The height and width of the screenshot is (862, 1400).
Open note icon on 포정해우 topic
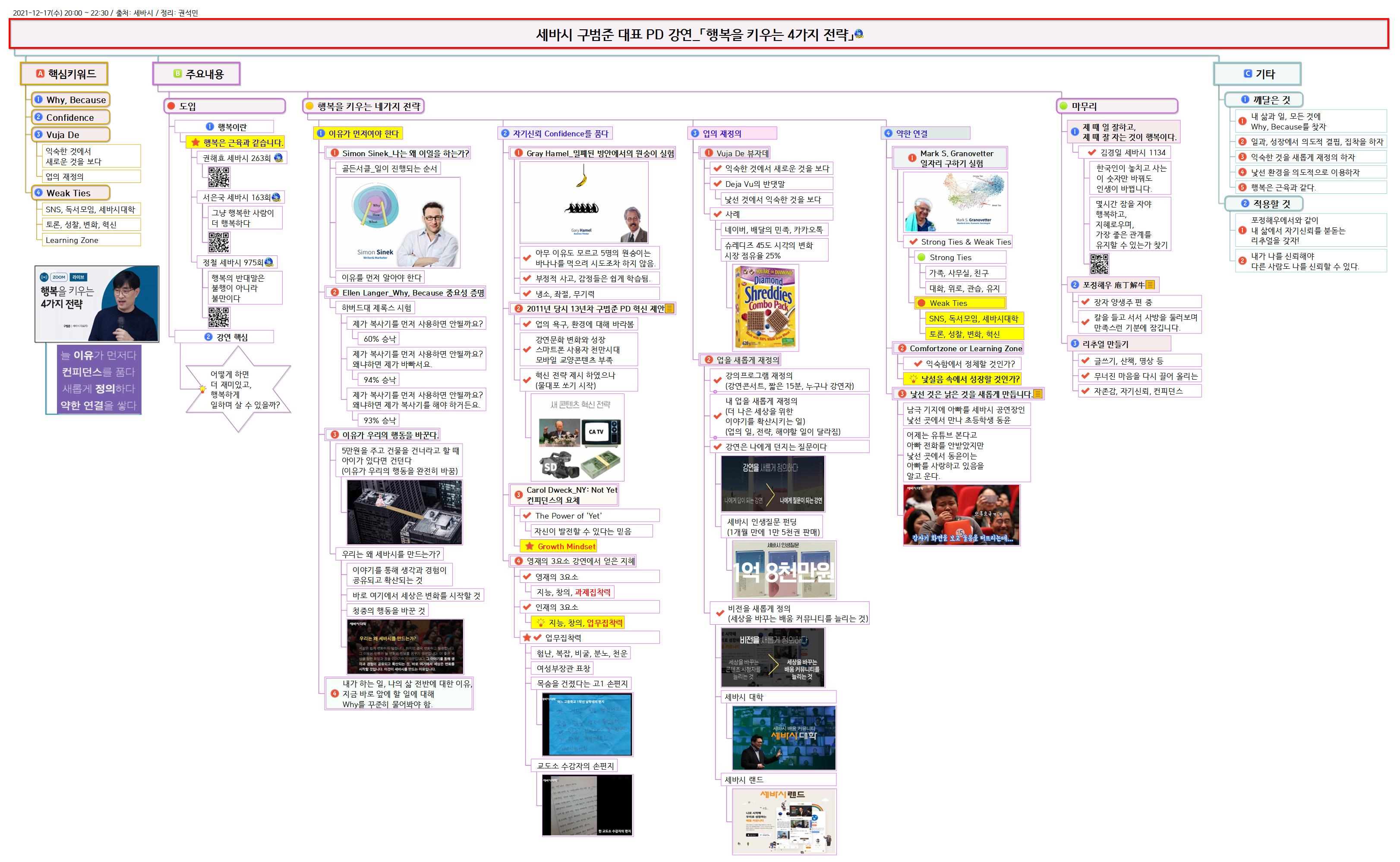[1150, 284]
